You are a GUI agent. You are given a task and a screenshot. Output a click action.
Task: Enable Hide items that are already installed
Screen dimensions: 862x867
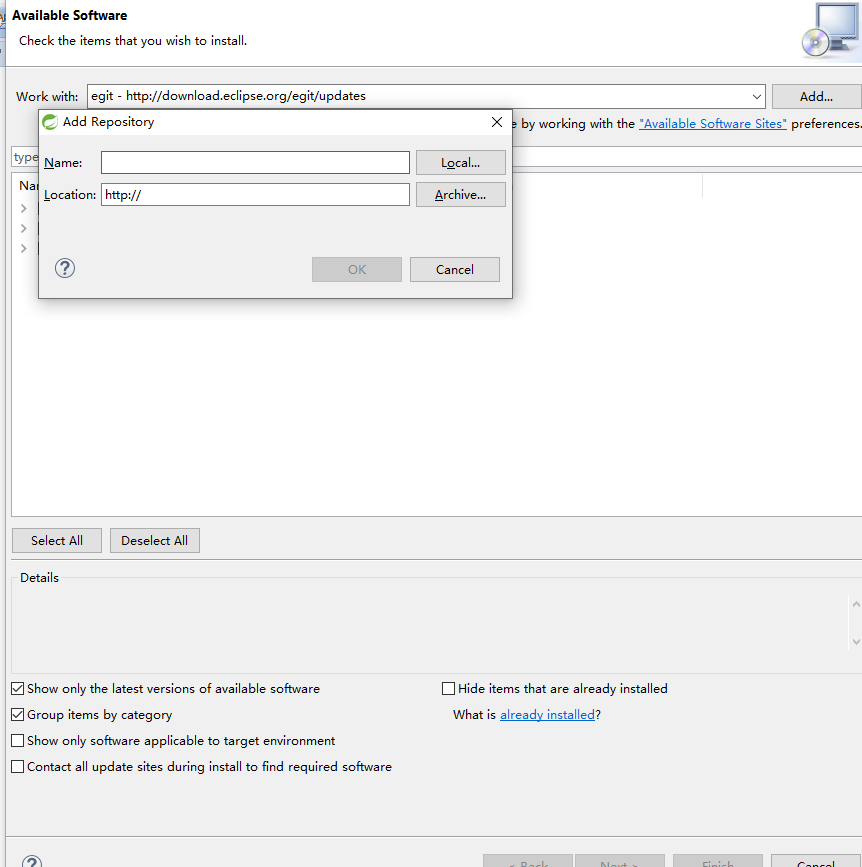click(x=448, y=688)
